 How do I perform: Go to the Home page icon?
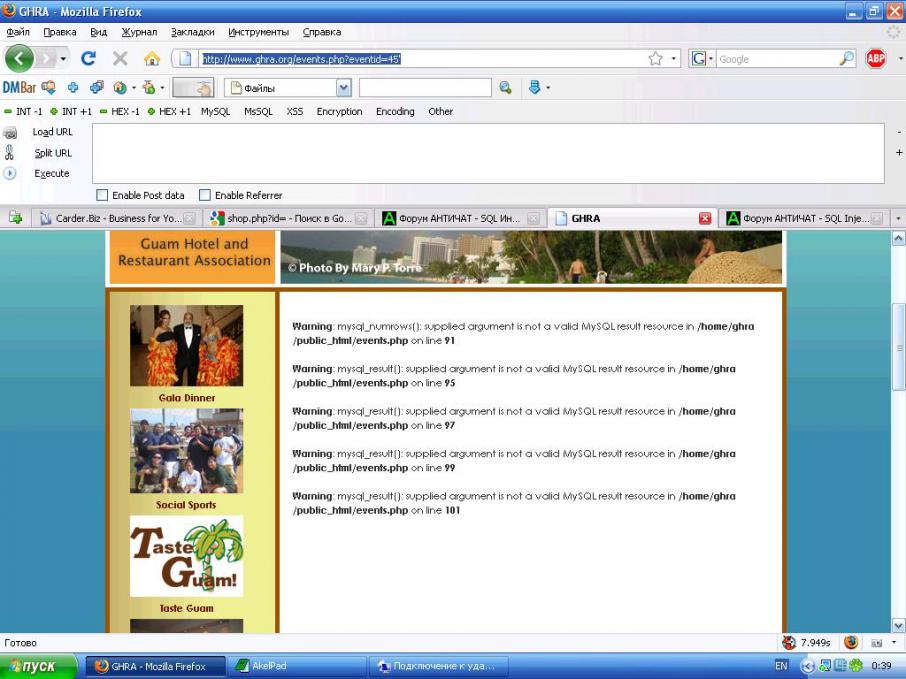coord(151,59)
